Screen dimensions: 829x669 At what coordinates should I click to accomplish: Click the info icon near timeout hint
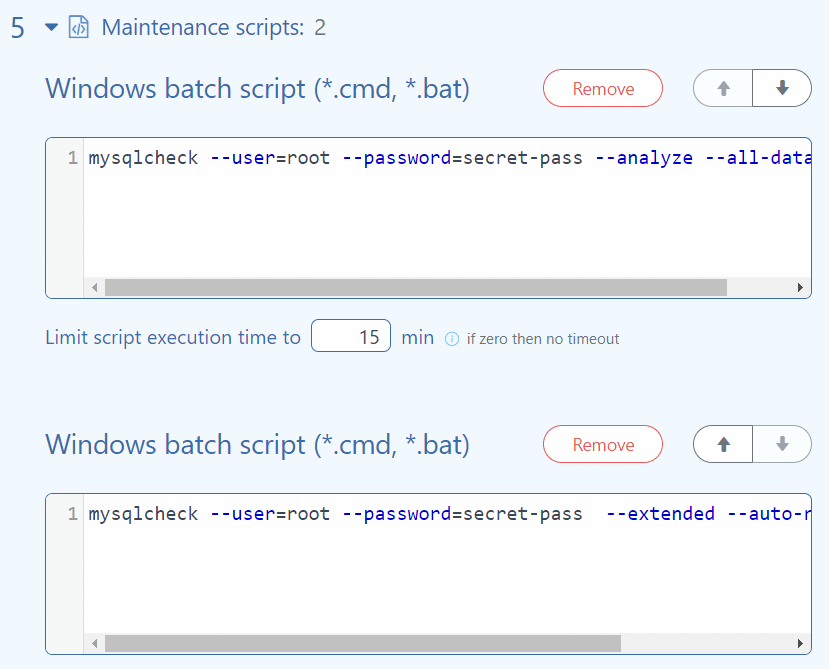click(x=451, y=339)
